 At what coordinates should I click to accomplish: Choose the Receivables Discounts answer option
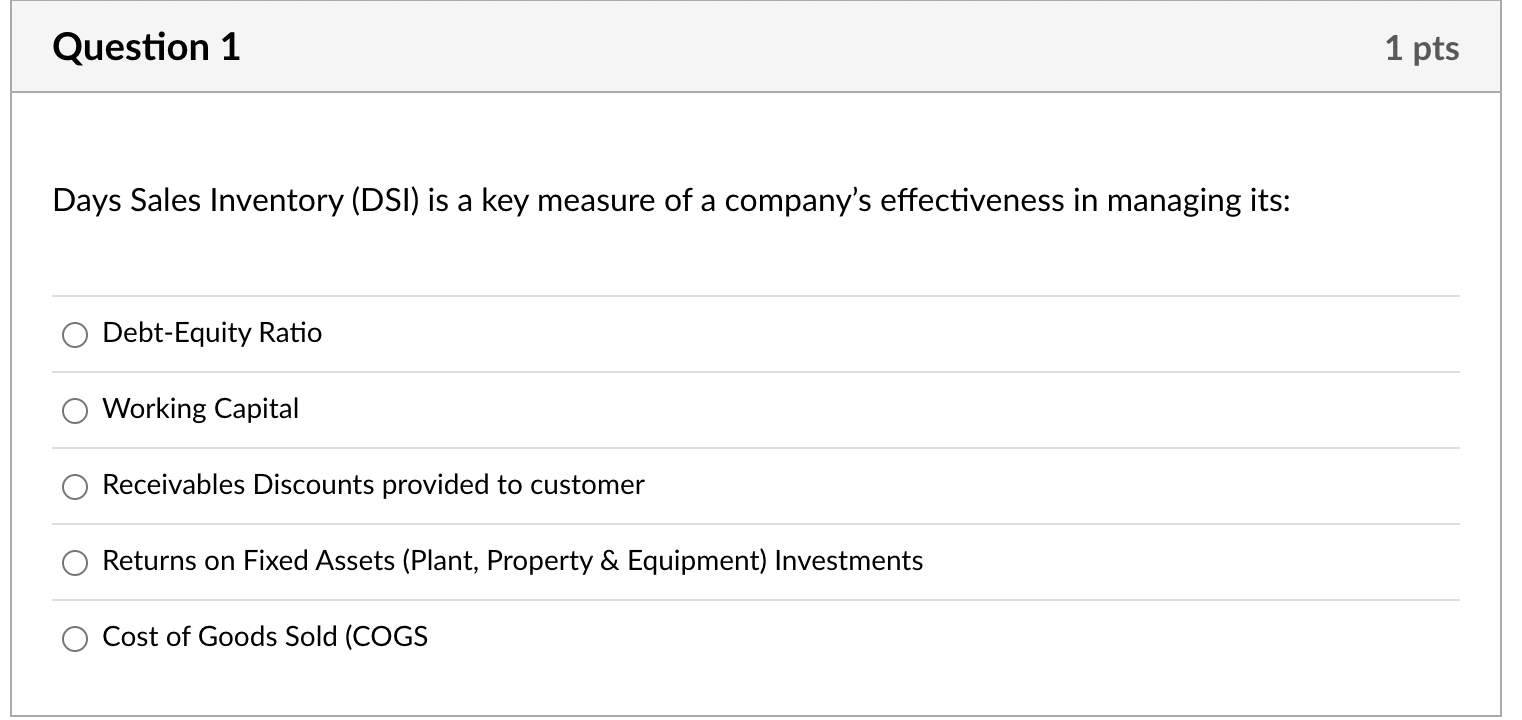tap(75, 487)
